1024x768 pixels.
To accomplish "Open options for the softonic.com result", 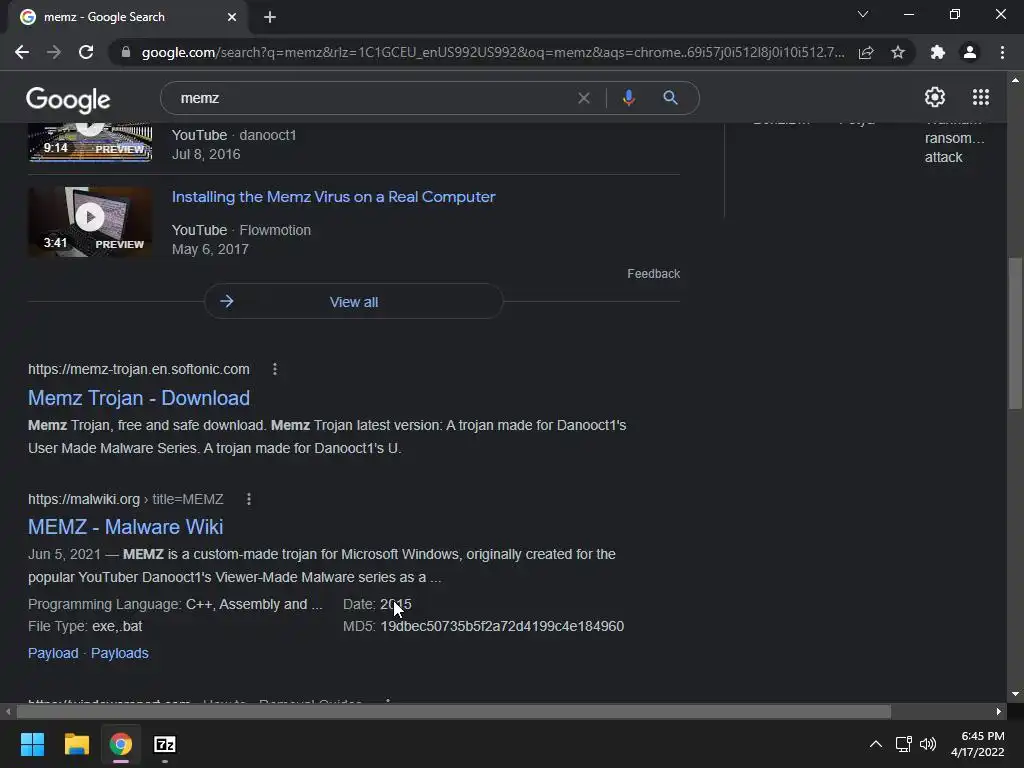I will [275, 369].
